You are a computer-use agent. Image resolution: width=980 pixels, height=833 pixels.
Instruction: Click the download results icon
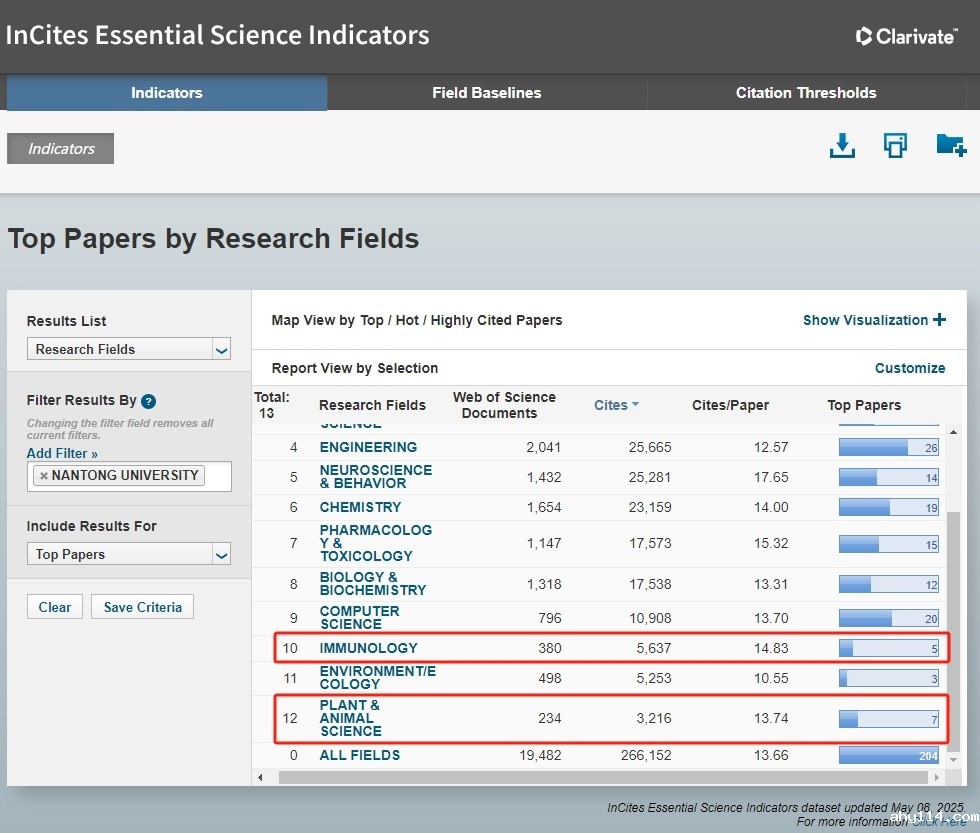tap(842, 146)
